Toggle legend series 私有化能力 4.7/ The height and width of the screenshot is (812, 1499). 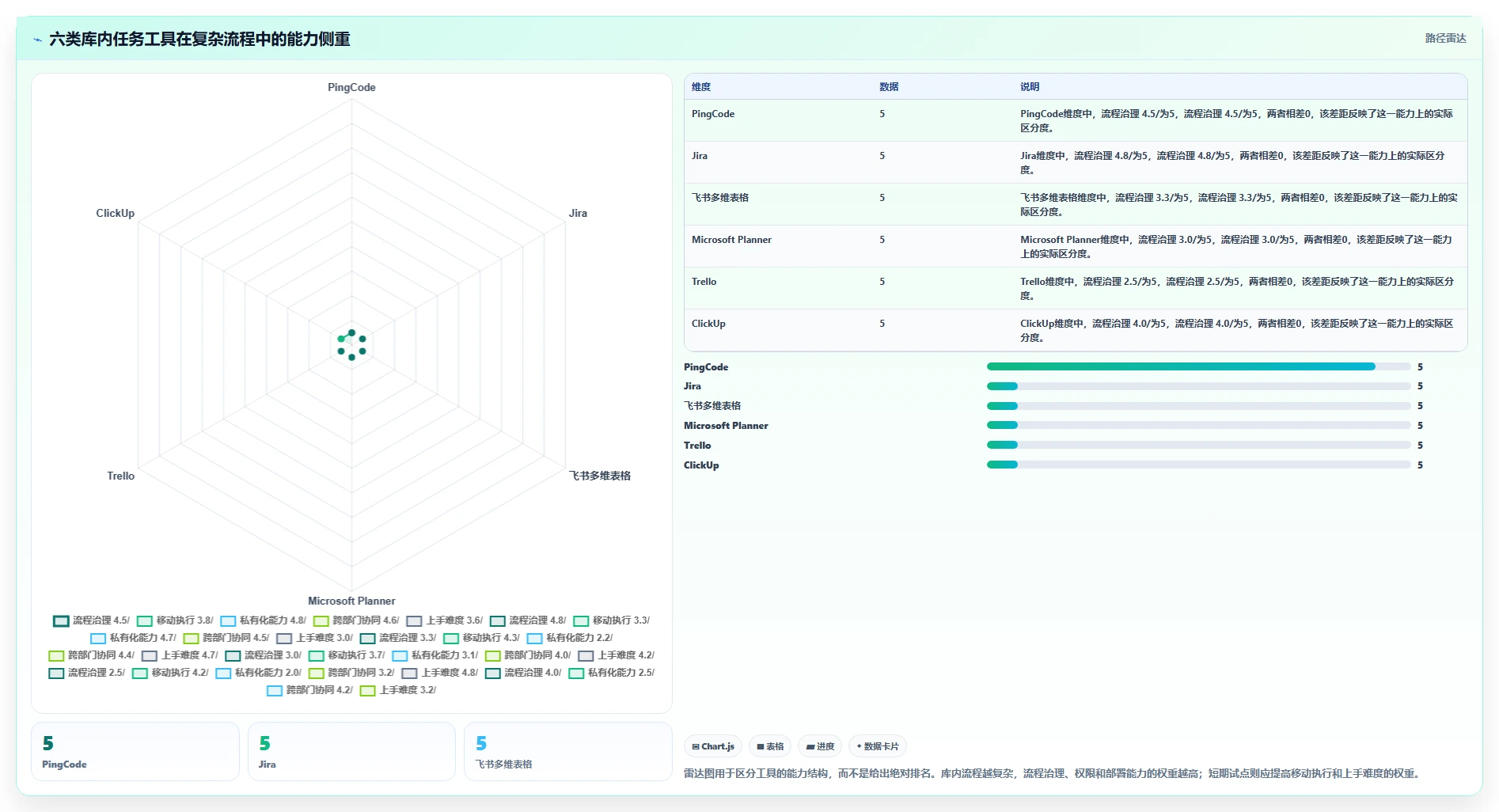coord(133,638)
